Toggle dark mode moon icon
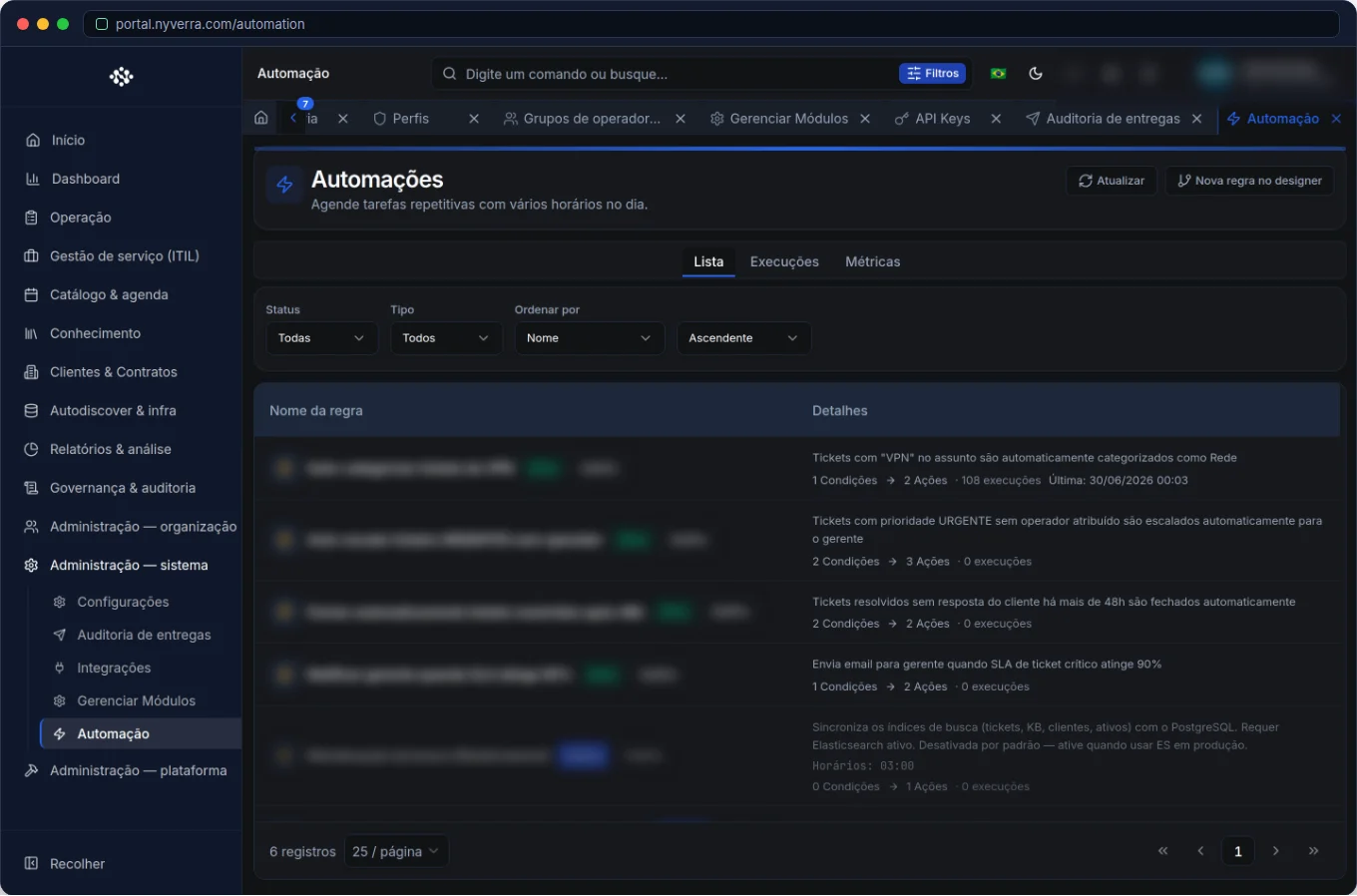The image size is (1357, 896). pyautogui.click(x=1036, y=74)
